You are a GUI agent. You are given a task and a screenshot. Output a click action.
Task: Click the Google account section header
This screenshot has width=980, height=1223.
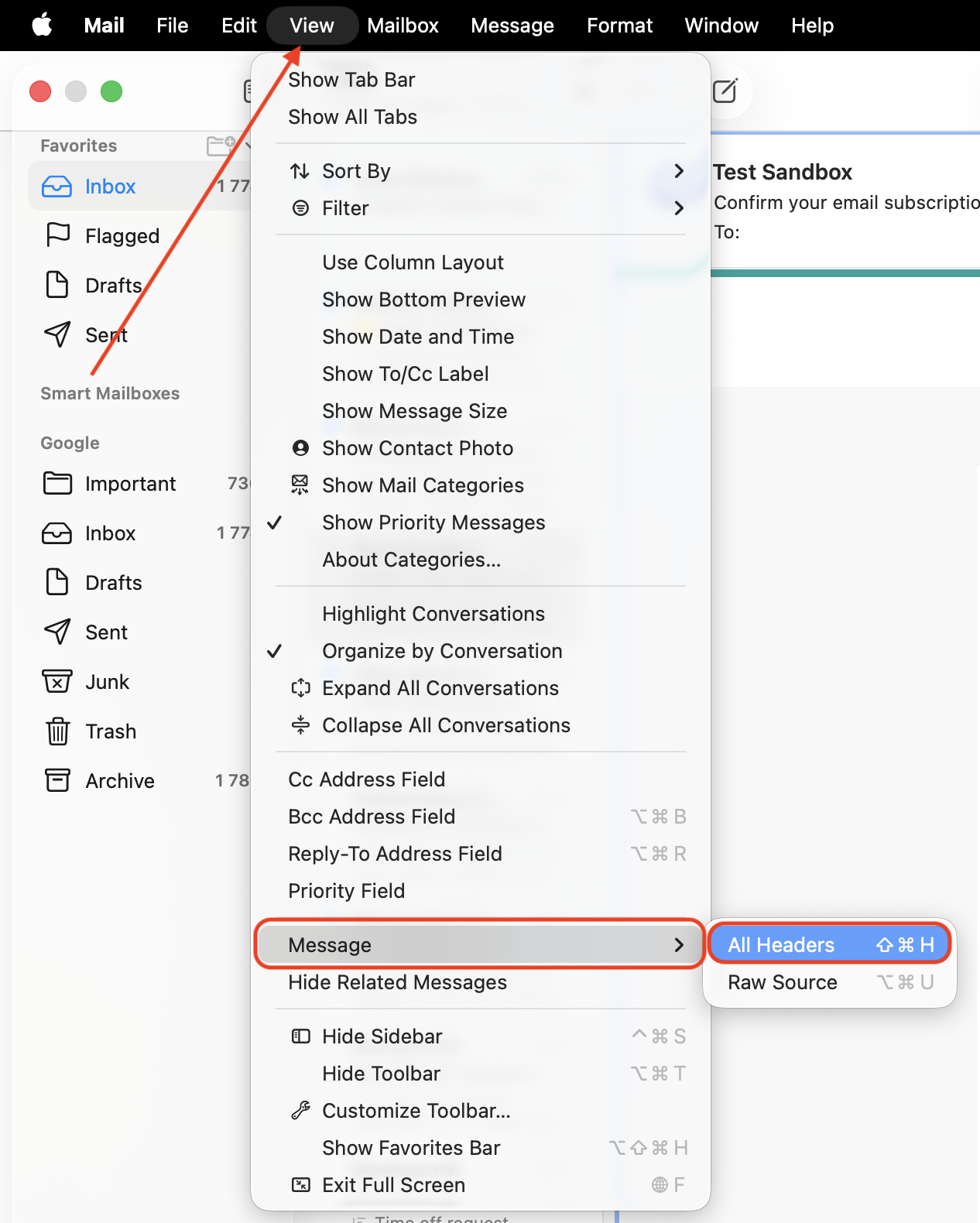70,443
